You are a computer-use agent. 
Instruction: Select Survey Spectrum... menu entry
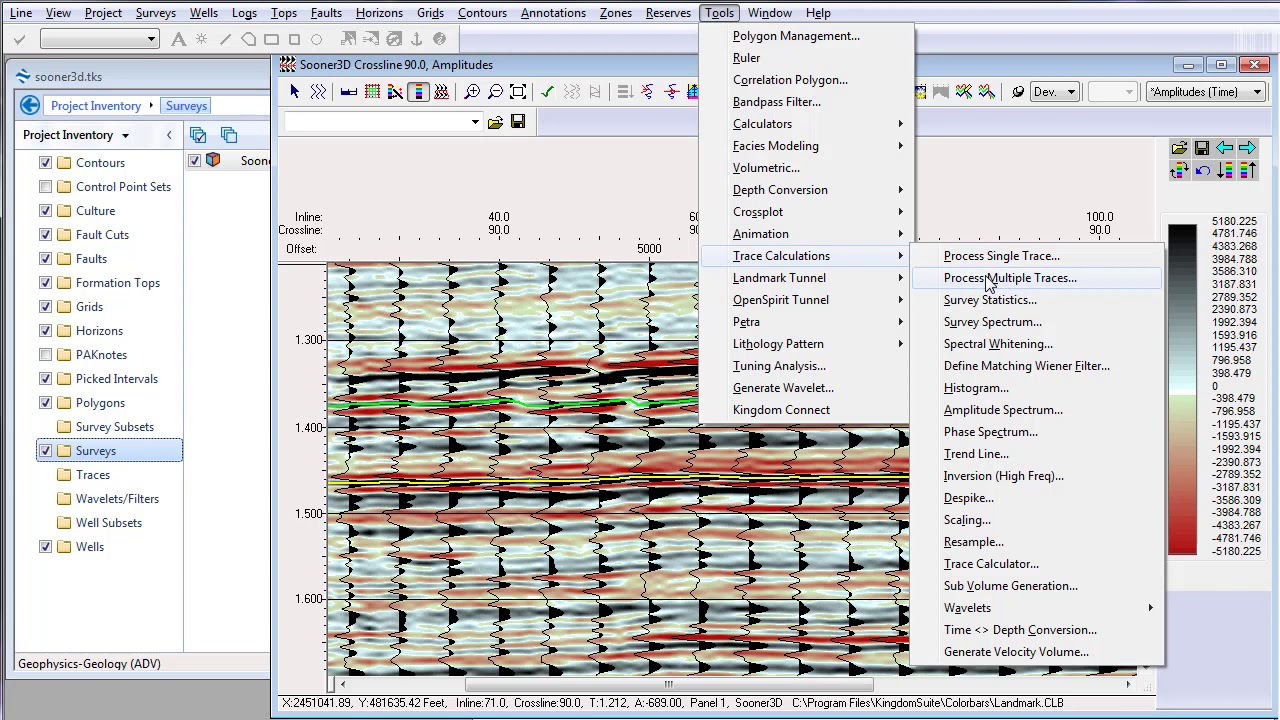pyautogui.click(x=1037, y=322)
